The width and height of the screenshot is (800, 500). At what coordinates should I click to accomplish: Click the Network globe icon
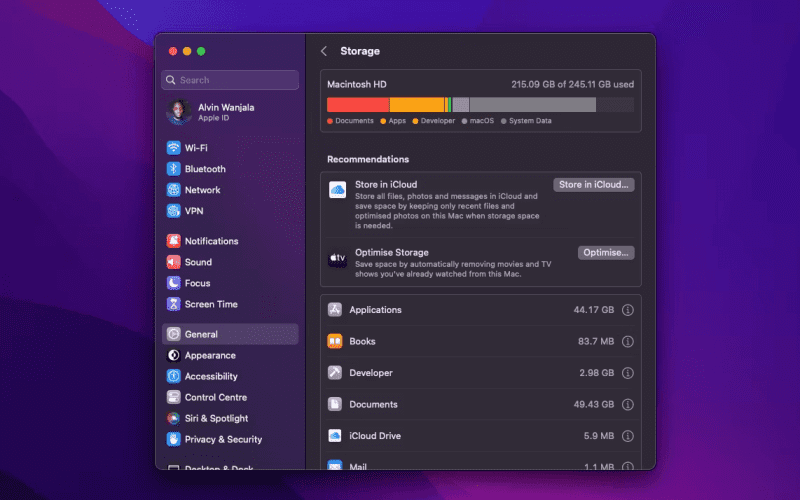point(173,190)
